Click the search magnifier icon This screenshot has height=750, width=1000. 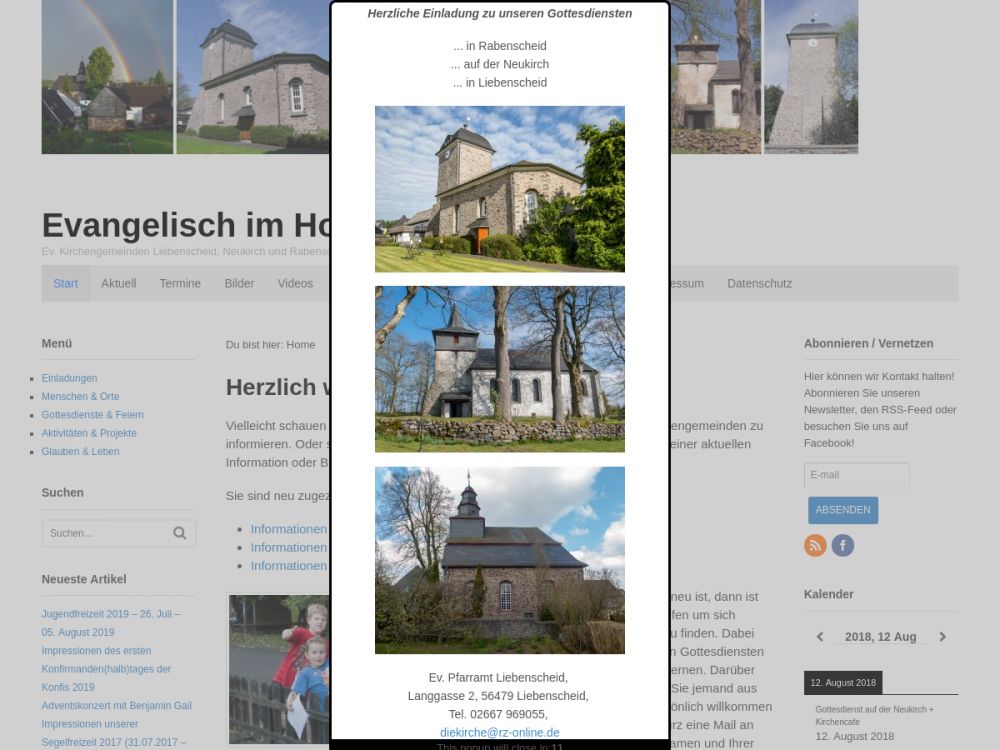tap(180, 533)
